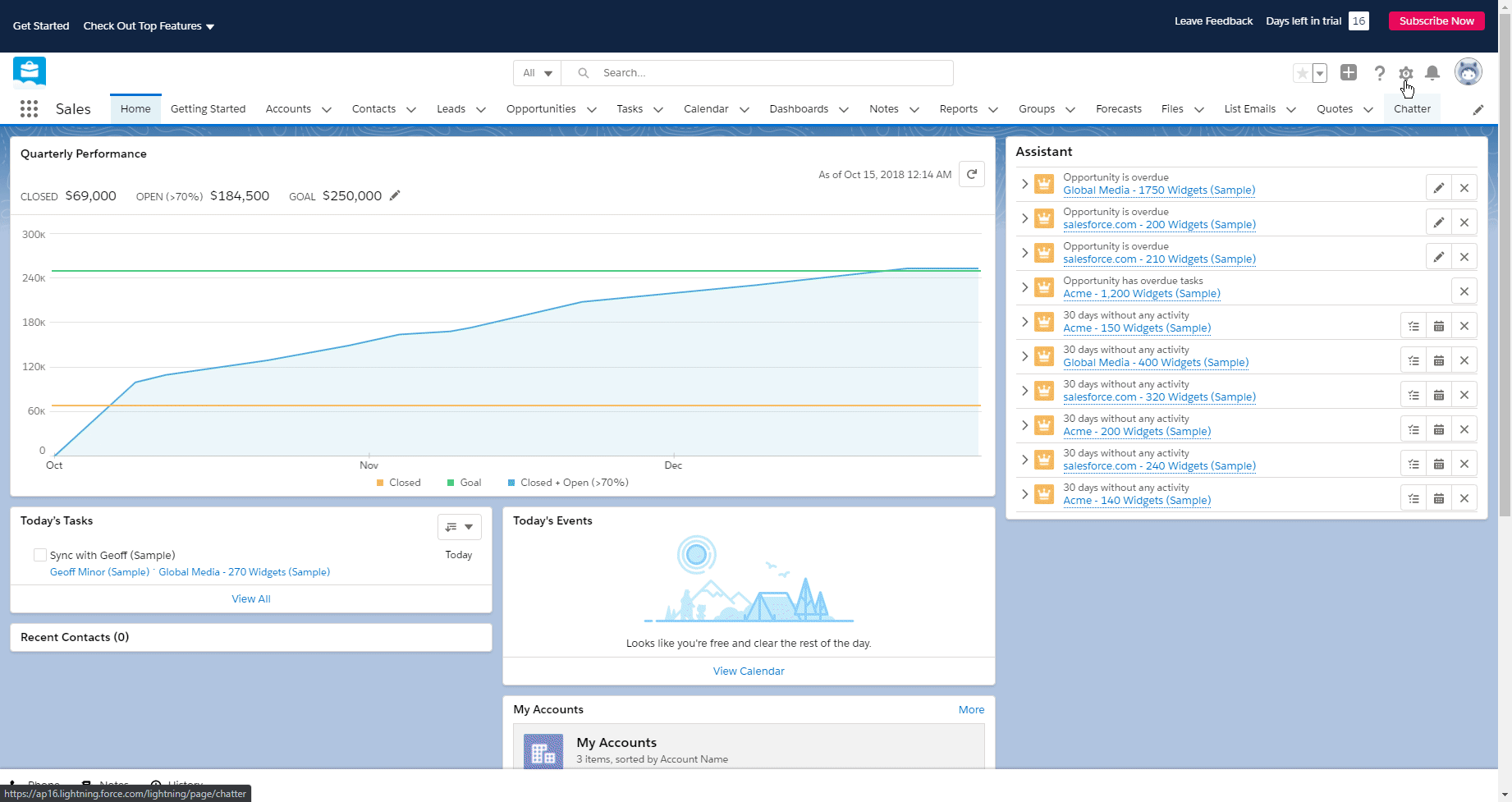Toggle the favorites star in the header
This screenshot has width=1512, height=802.
[x=1304, y=73]
